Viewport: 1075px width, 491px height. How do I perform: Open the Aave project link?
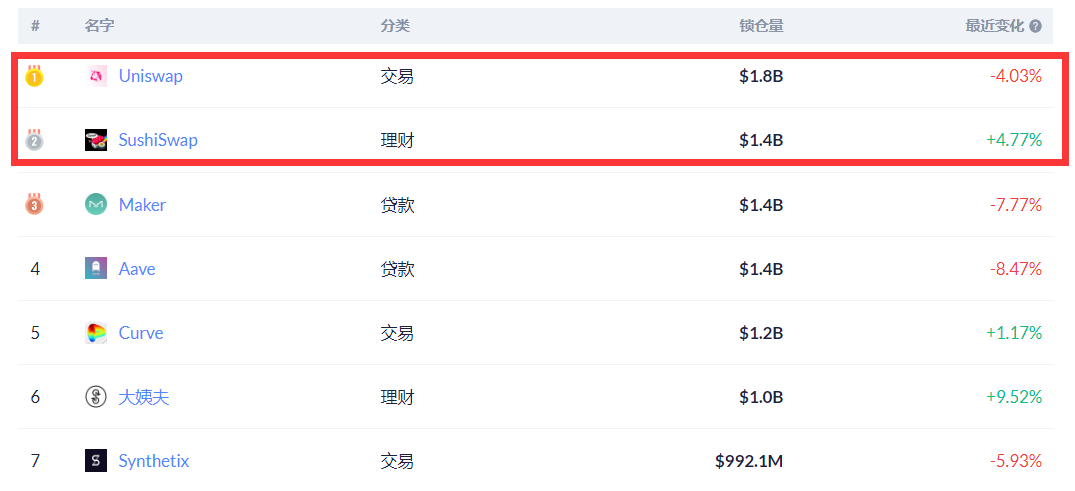click(137, 268)
